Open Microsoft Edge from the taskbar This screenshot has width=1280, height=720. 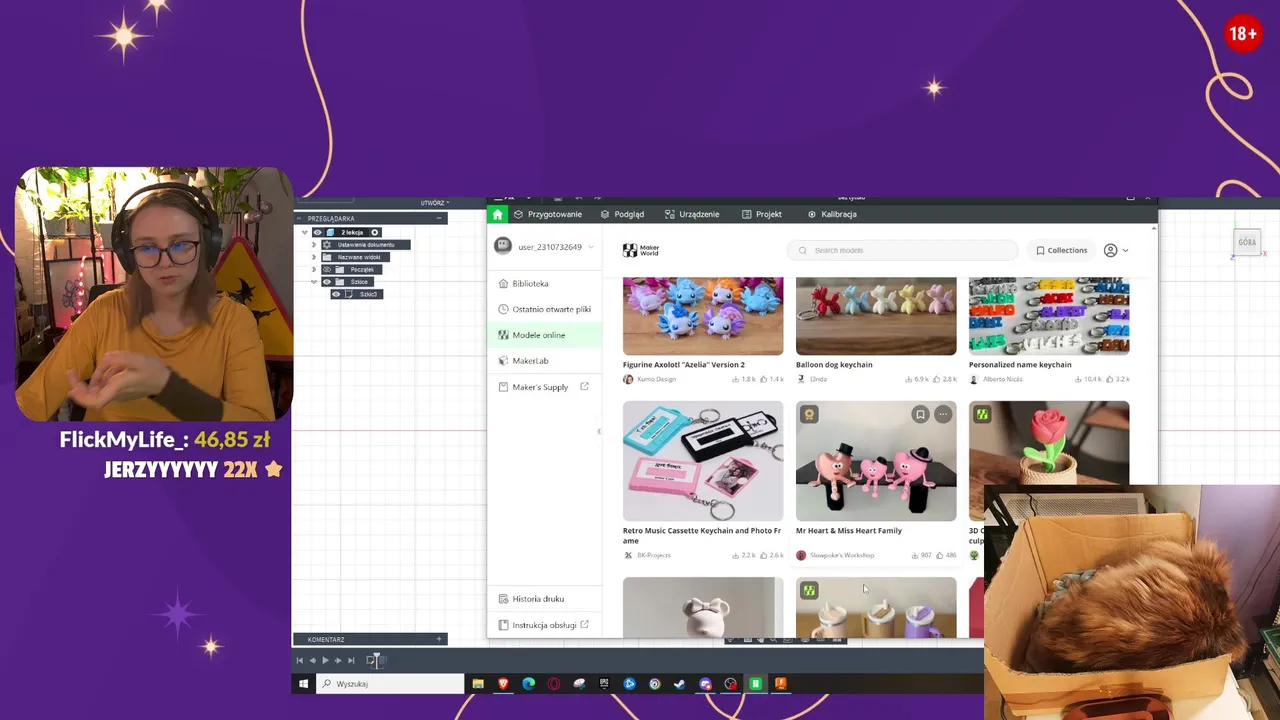click(x=529, y=684)
